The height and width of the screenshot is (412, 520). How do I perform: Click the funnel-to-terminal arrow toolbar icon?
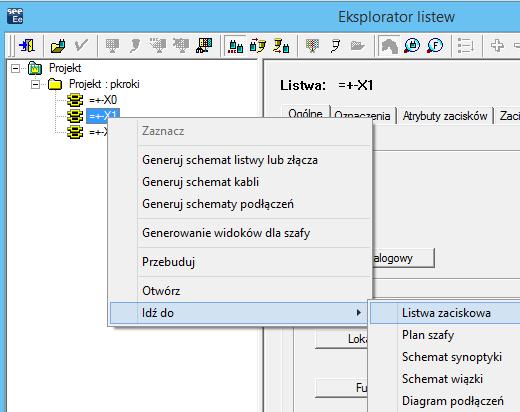click(x=281, y=46)
